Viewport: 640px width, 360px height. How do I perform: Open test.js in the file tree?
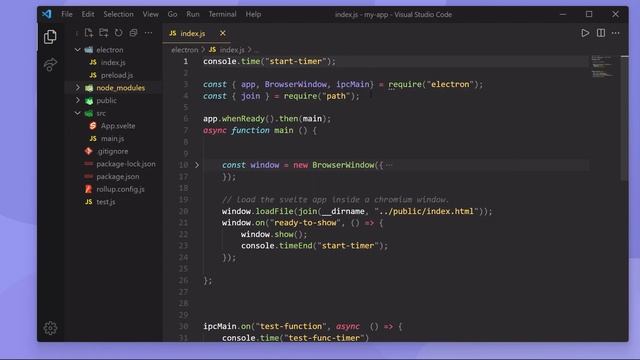click(106, 202)
